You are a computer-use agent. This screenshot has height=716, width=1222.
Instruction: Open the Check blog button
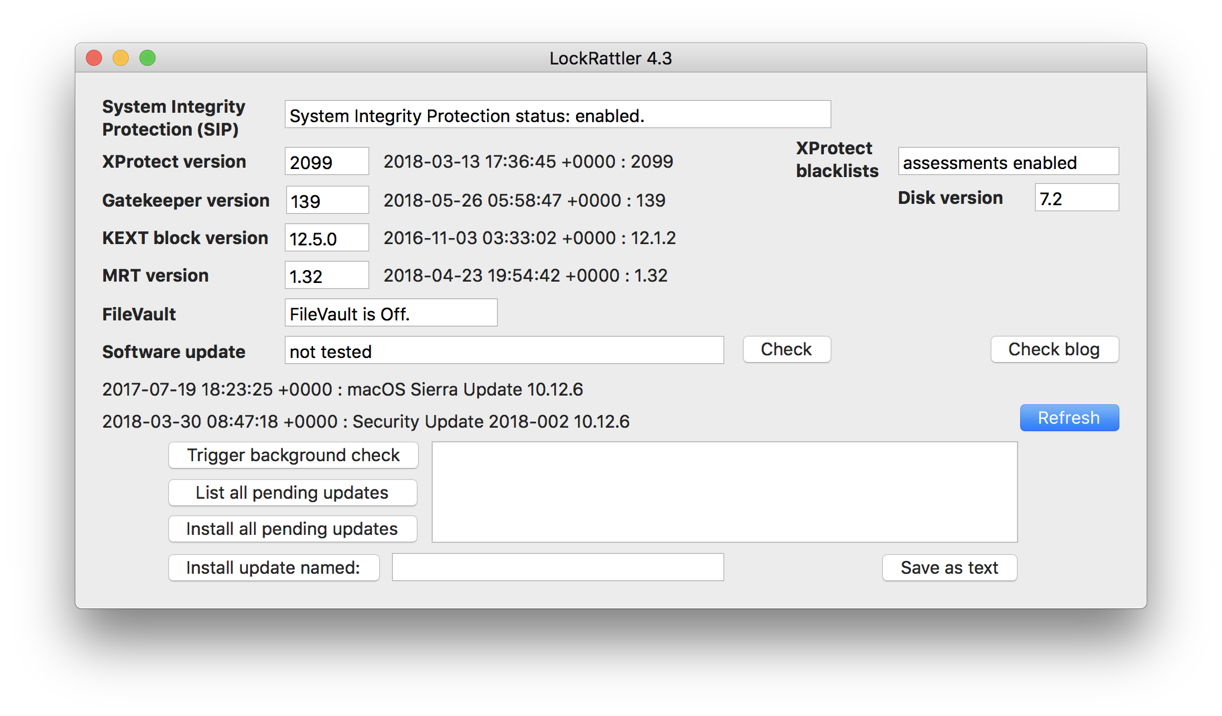[x=1054, y=349]
